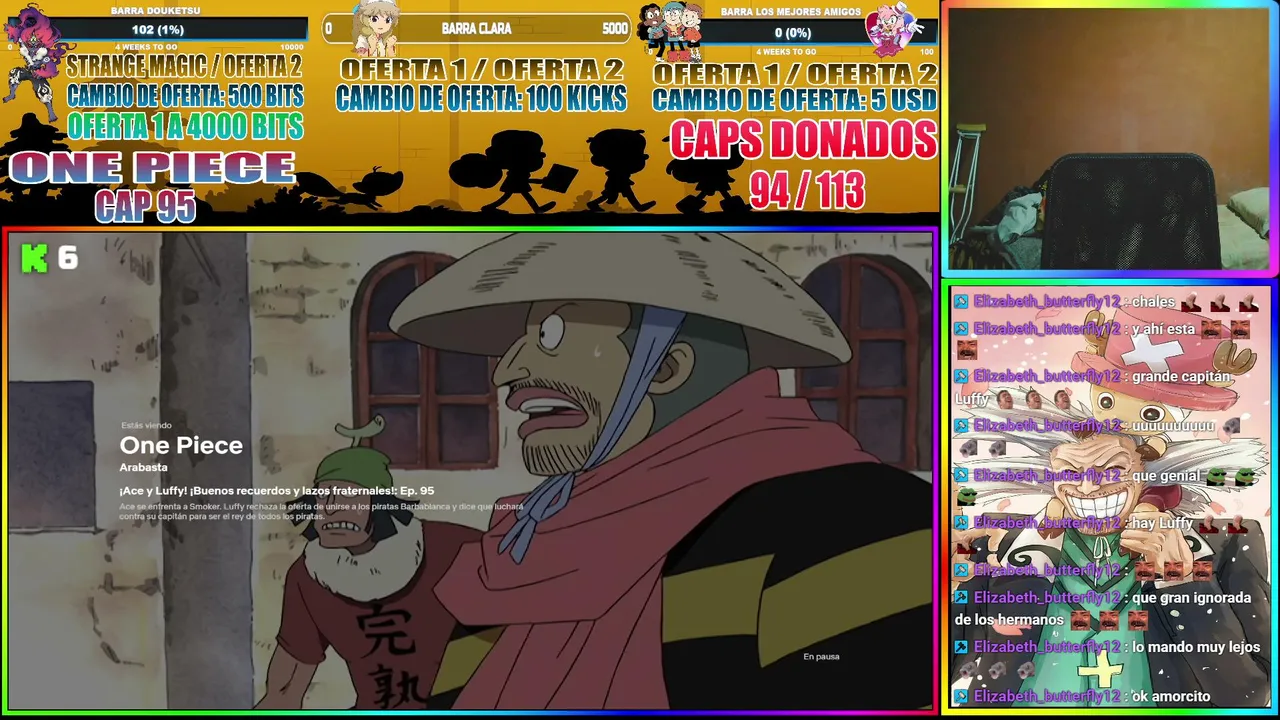Click the chat badge beside 'grande capitán' message
1280x720 pixels.
pyautogui.click(x=961, y=376)
